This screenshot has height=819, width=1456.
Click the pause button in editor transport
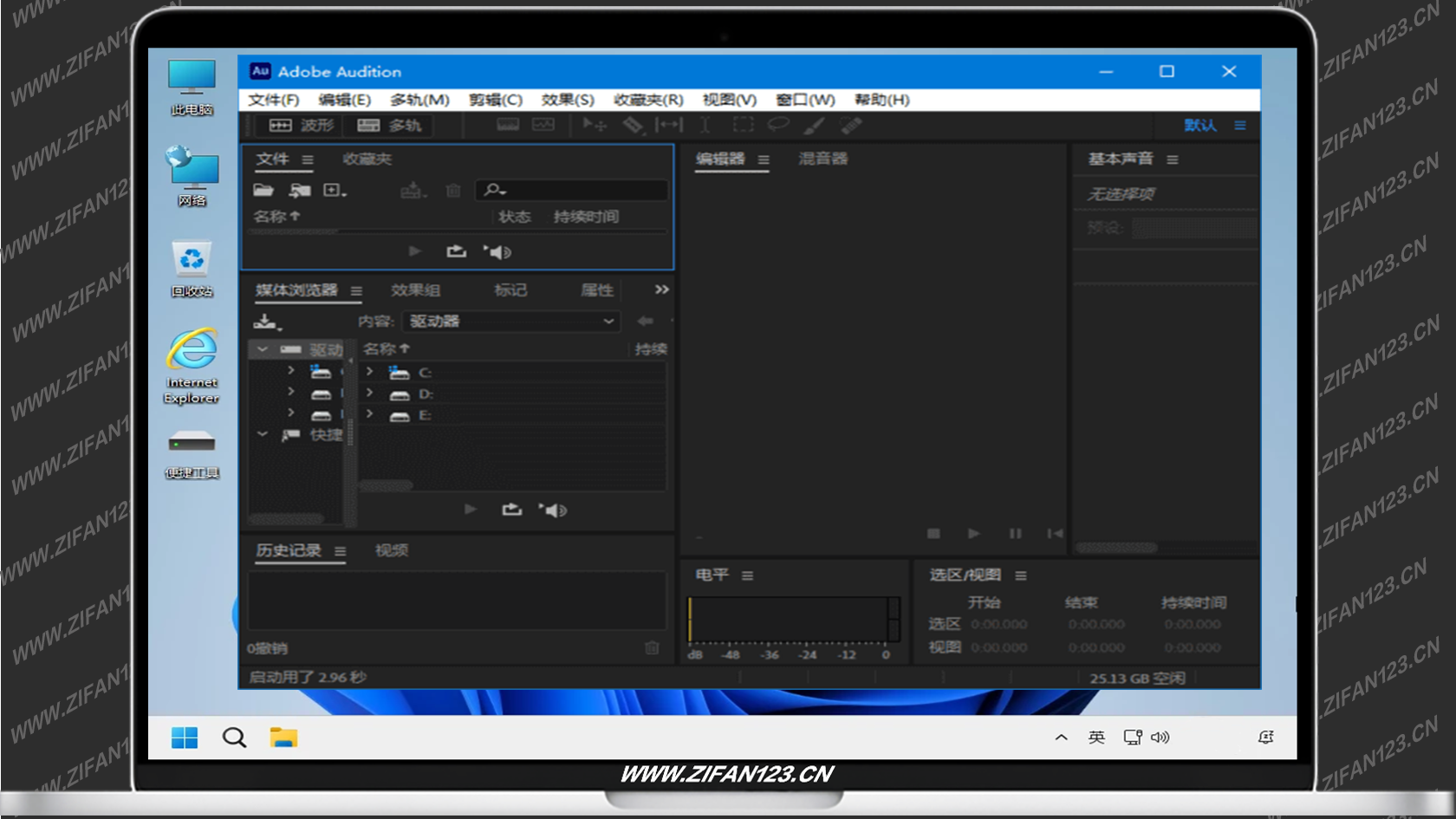coord(1015,533)
